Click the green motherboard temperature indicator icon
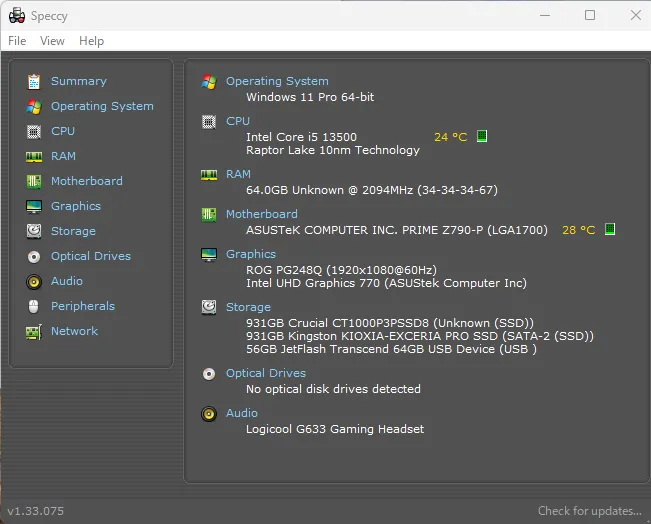Screen dimensions: 651x524 click(609, 229)
